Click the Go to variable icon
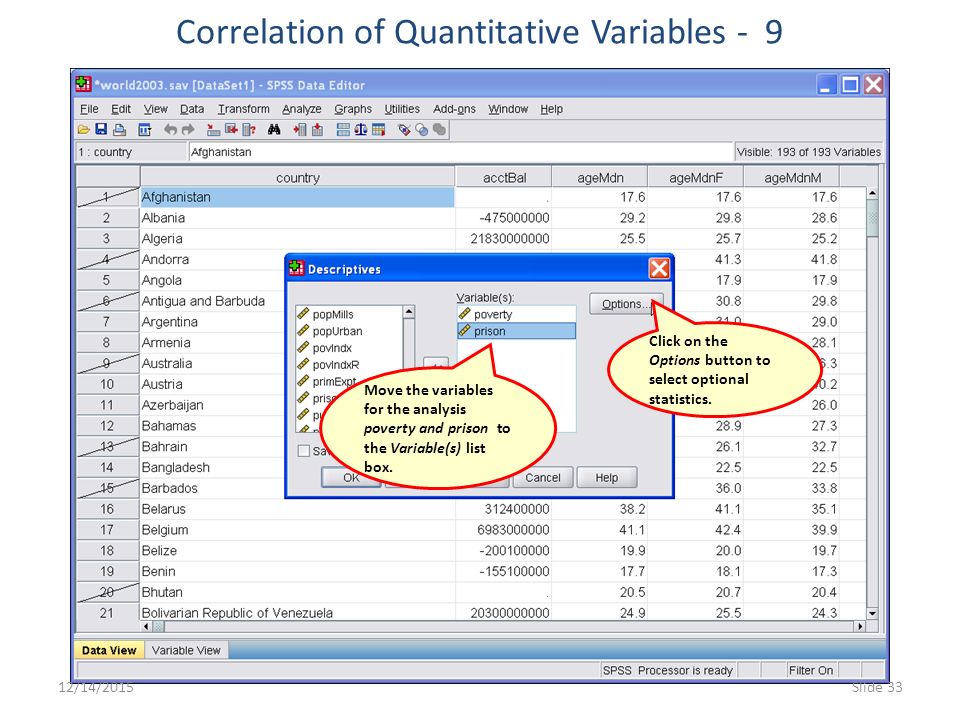Viewport: 960px width, 720px height. tap(231, 129)
